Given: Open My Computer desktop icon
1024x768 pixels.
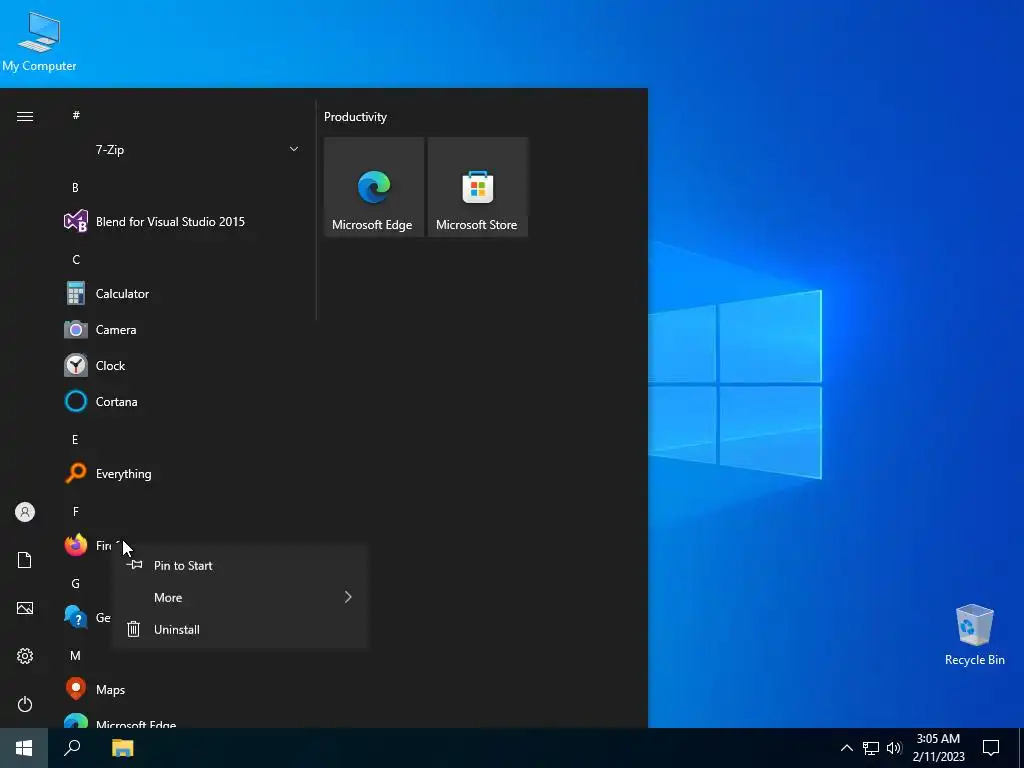Looking at the screenshot, I should click(39, 42).
